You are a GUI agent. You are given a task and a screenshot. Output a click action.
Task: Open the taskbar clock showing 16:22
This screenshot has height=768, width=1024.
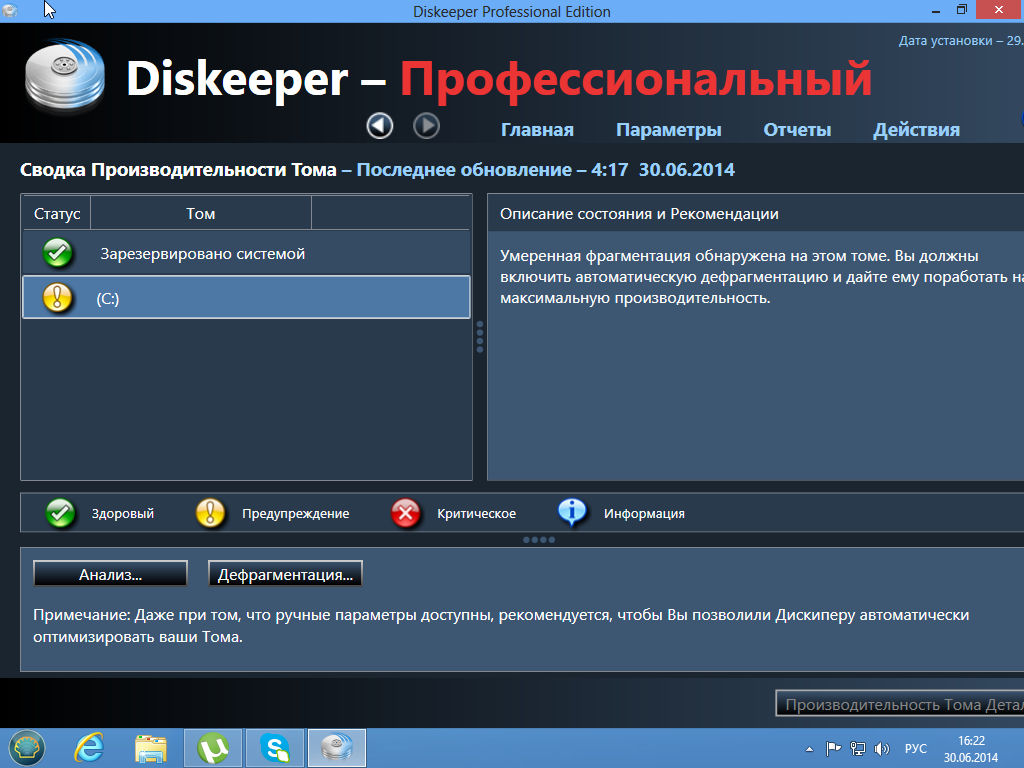click(971, 749)
